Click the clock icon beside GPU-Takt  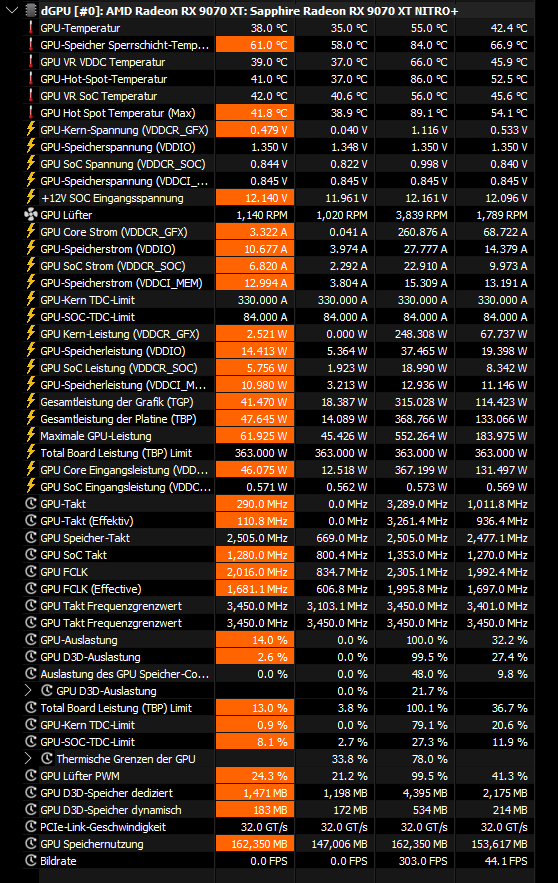31,503
